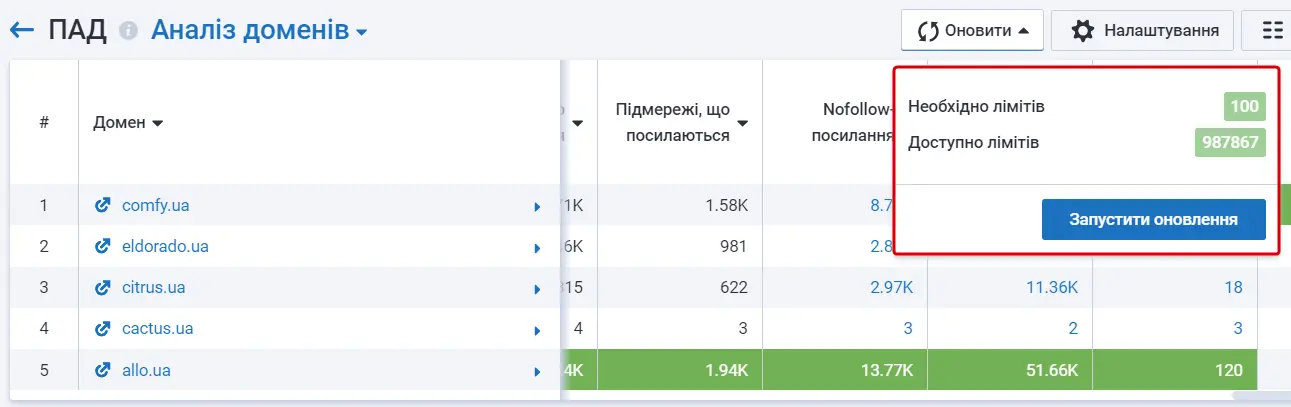
Task: Click external link icon beside citrus.ua
Action: coord(102,287)
